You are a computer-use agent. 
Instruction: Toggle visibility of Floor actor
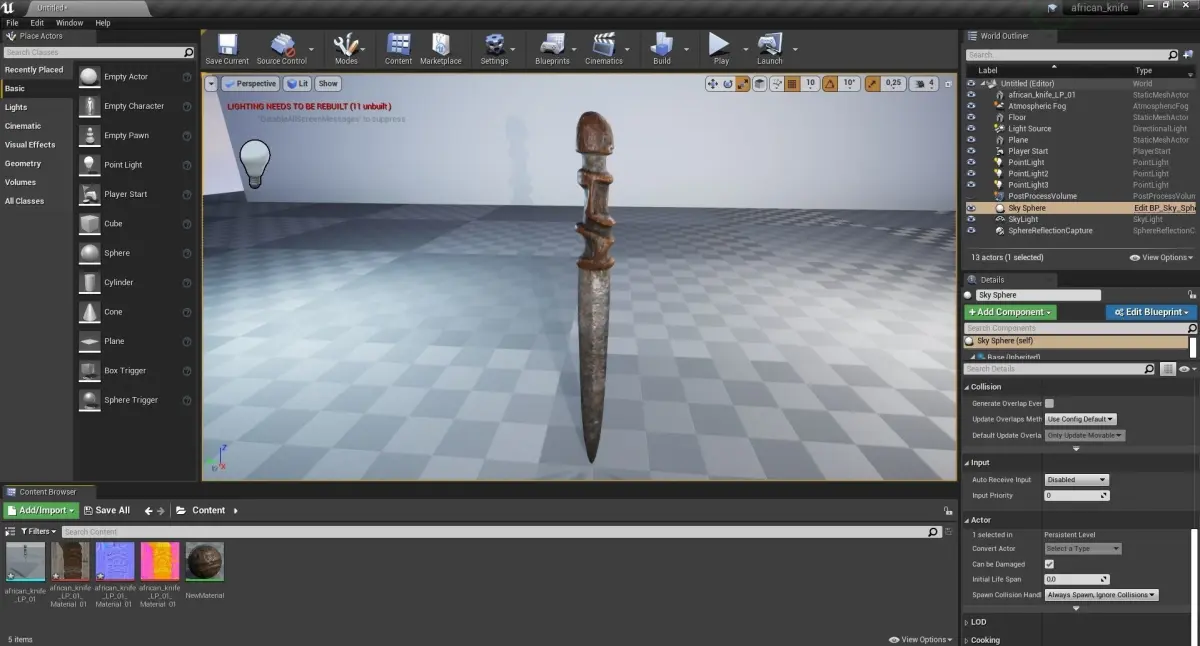(x=971, y=117)
